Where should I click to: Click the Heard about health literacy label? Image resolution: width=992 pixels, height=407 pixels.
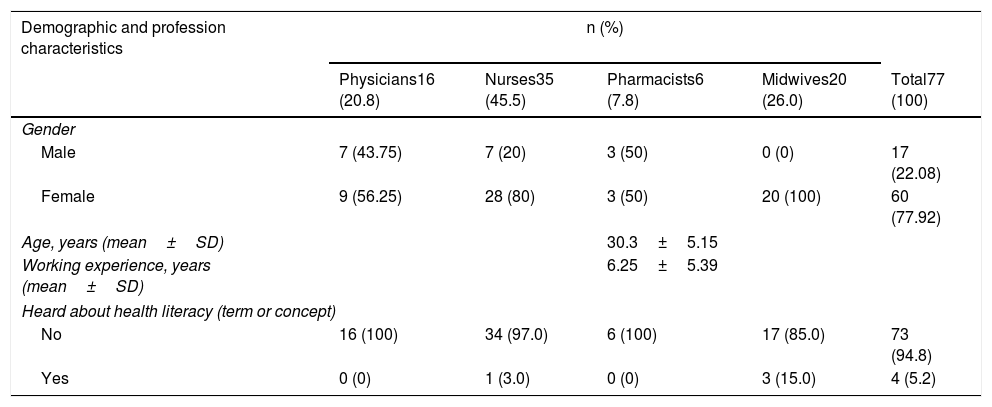179,313
